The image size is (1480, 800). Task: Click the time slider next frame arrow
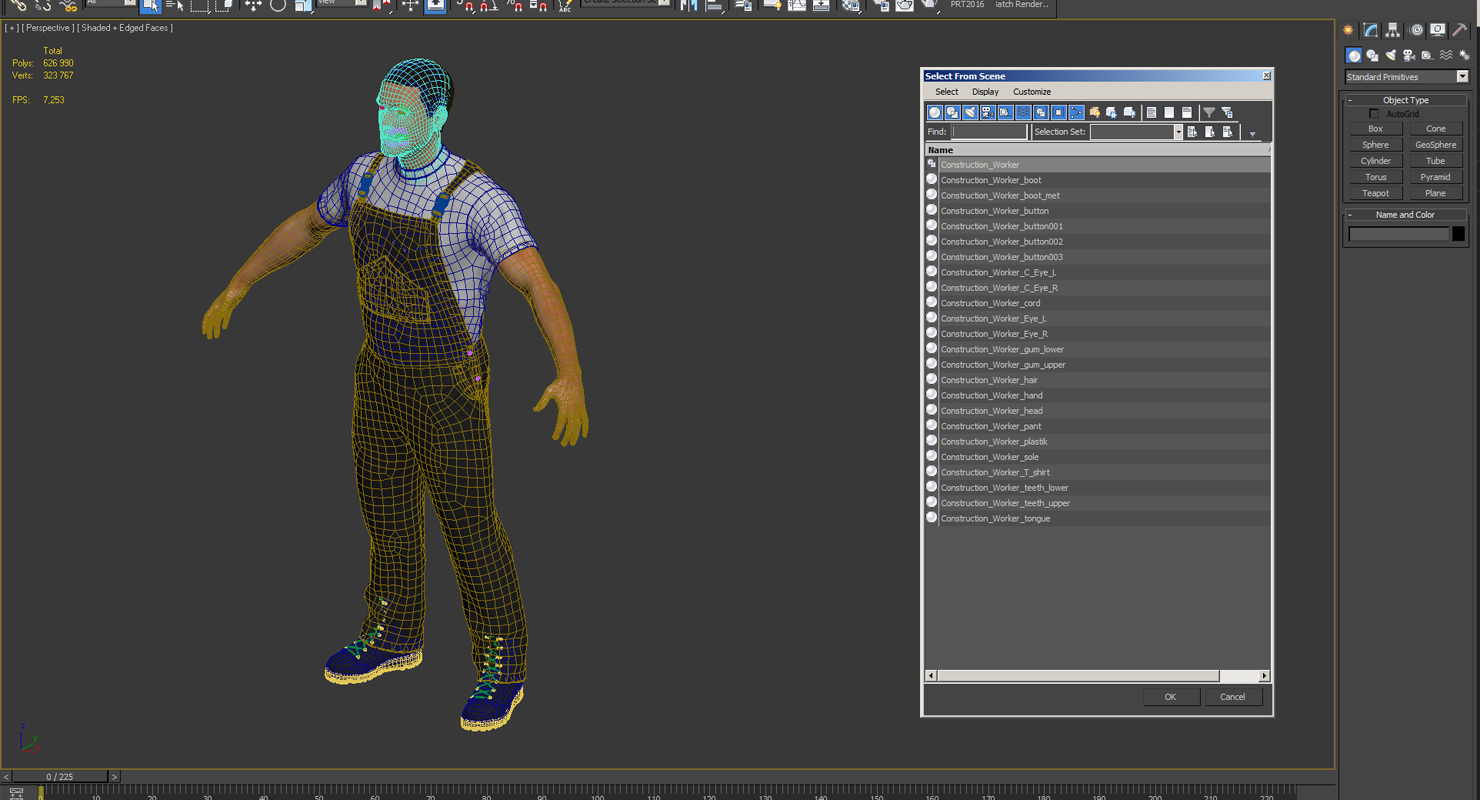(114, 777)
